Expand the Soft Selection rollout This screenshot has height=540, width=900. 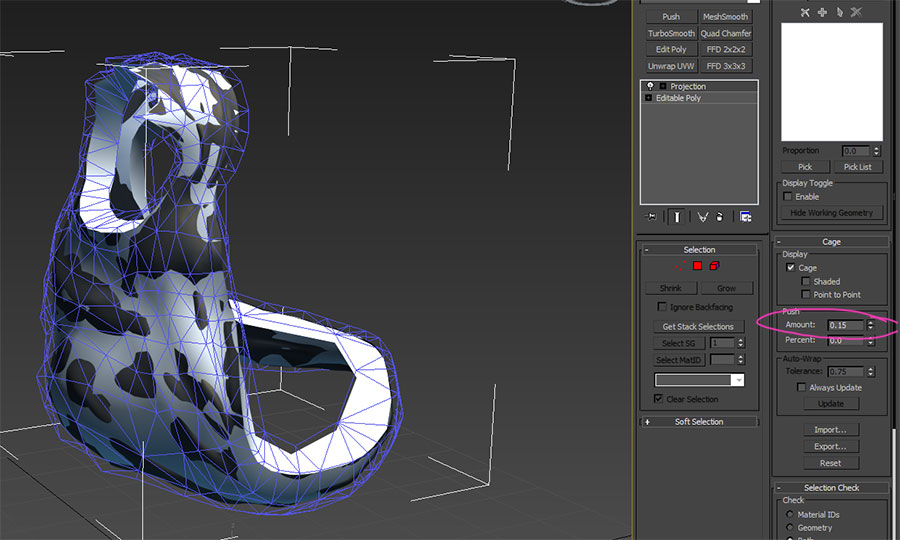699,422
